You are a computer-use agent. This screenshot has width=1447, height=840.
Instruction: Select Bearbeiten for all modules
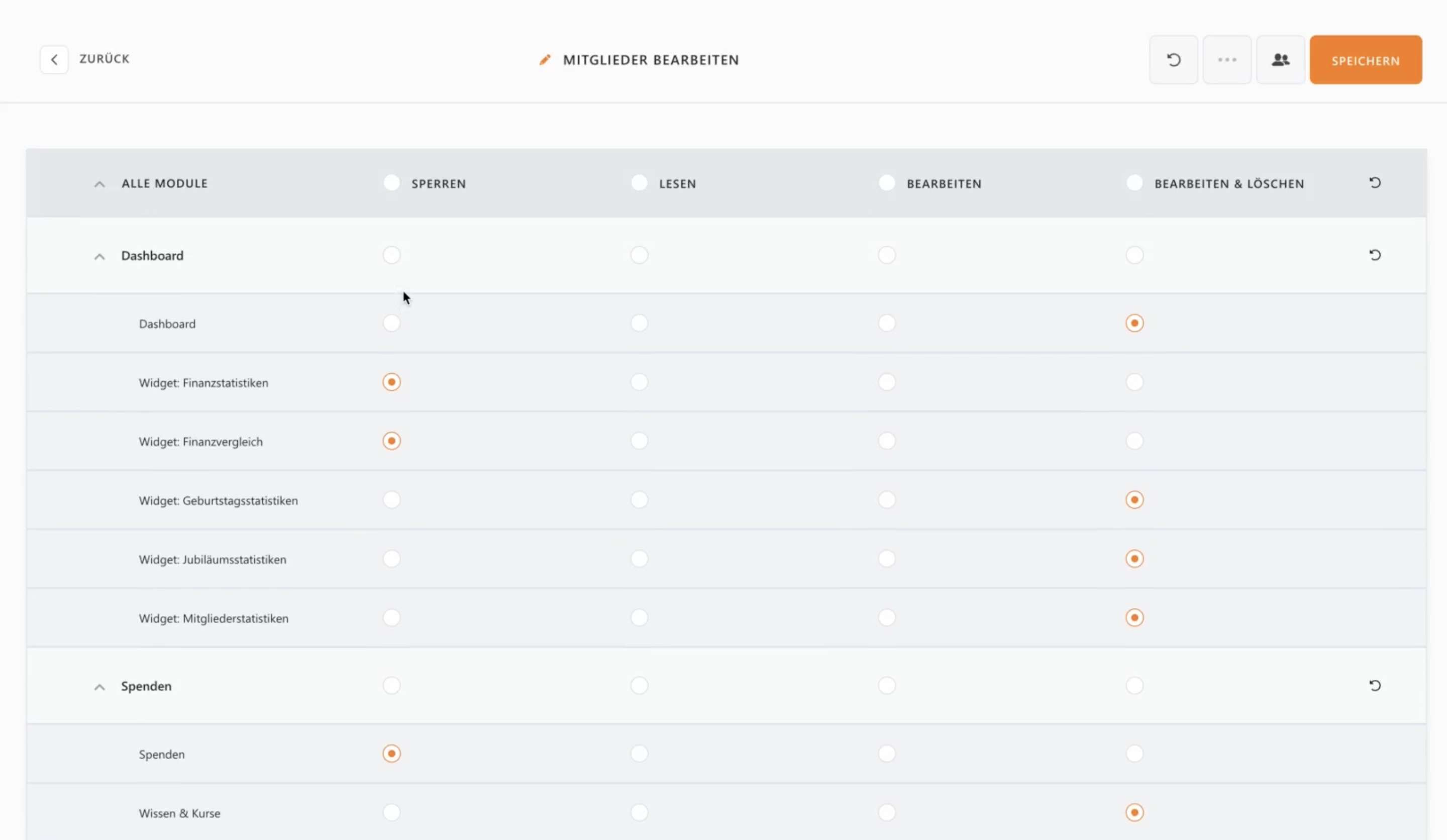(x=887, y=182)
